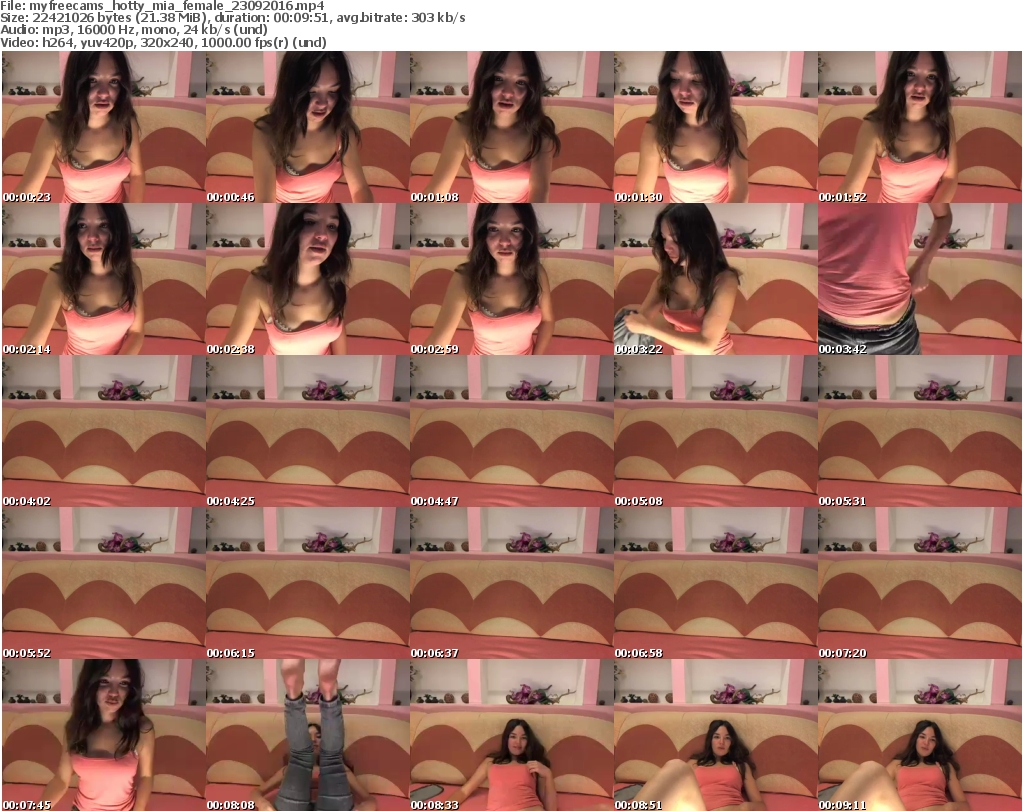Click the 'Video: h264, yuv420p' line
Image resolution: width=1024 pixels, height=811 pixels.
[163, 42]
